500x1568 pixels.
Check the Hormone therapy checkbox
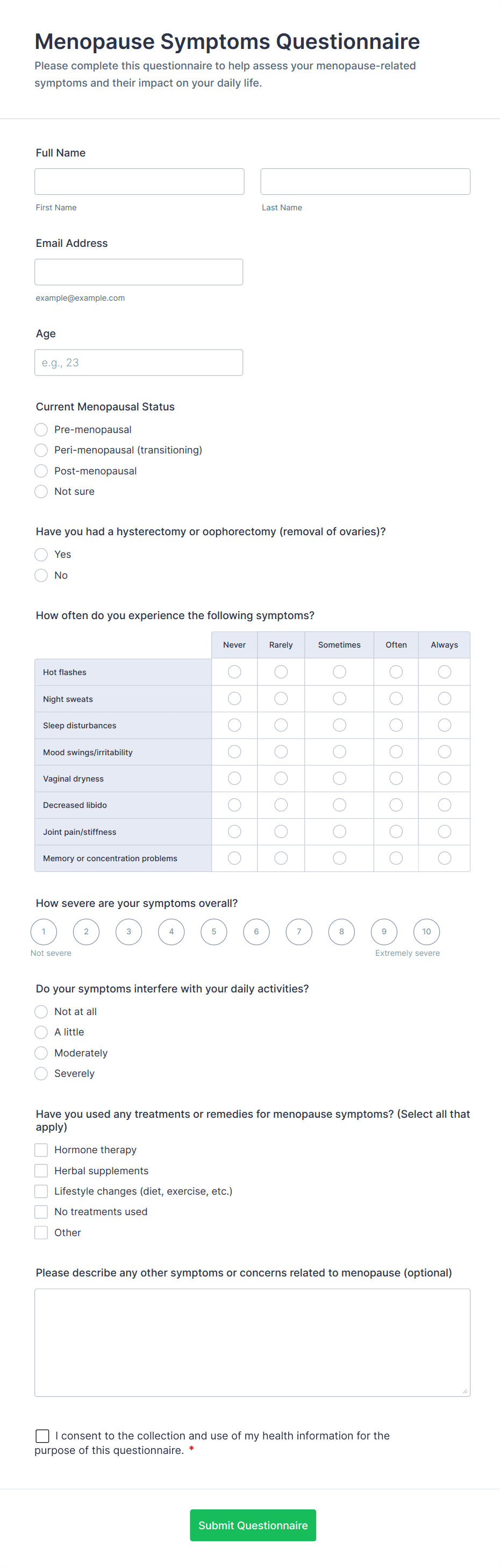pos(41,1150)
